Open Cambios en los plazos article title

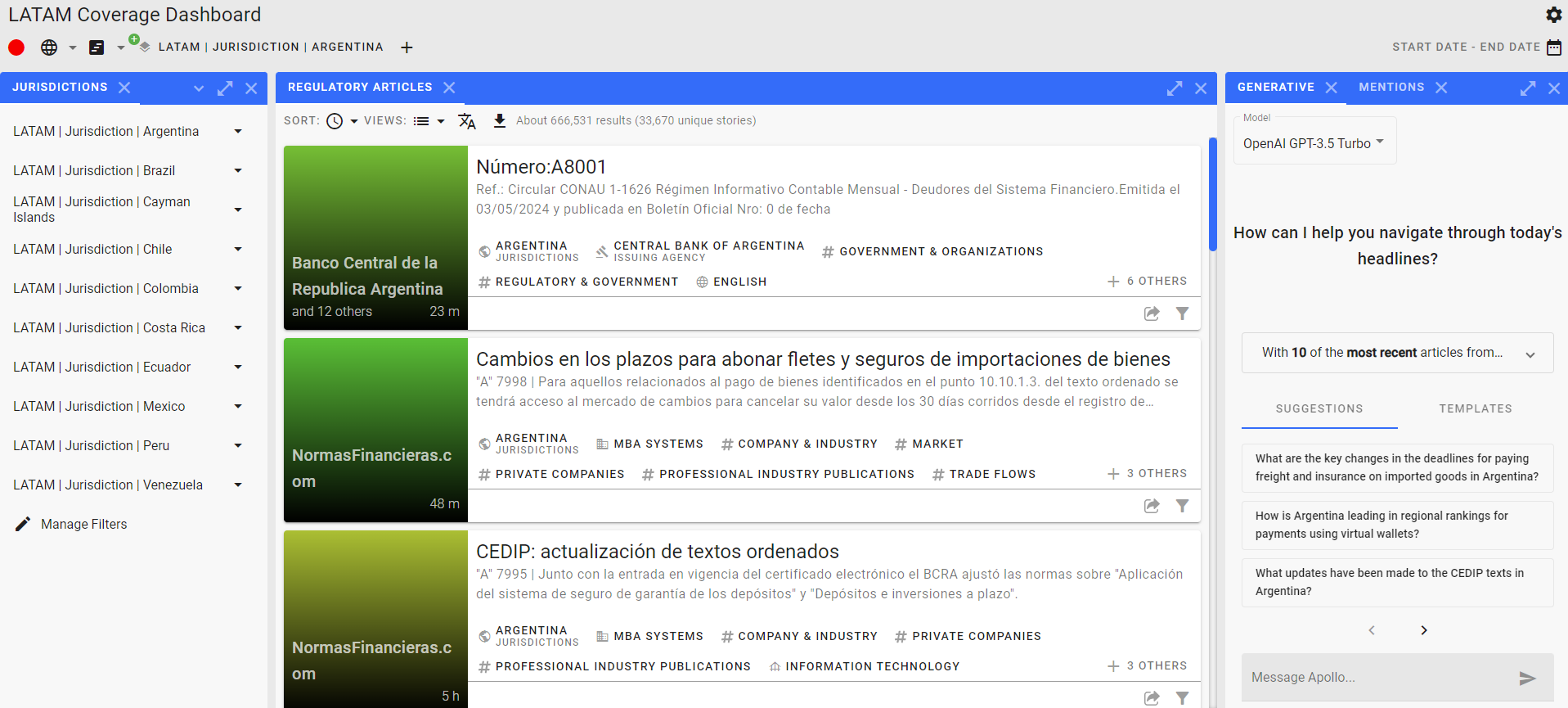[823, 359]
